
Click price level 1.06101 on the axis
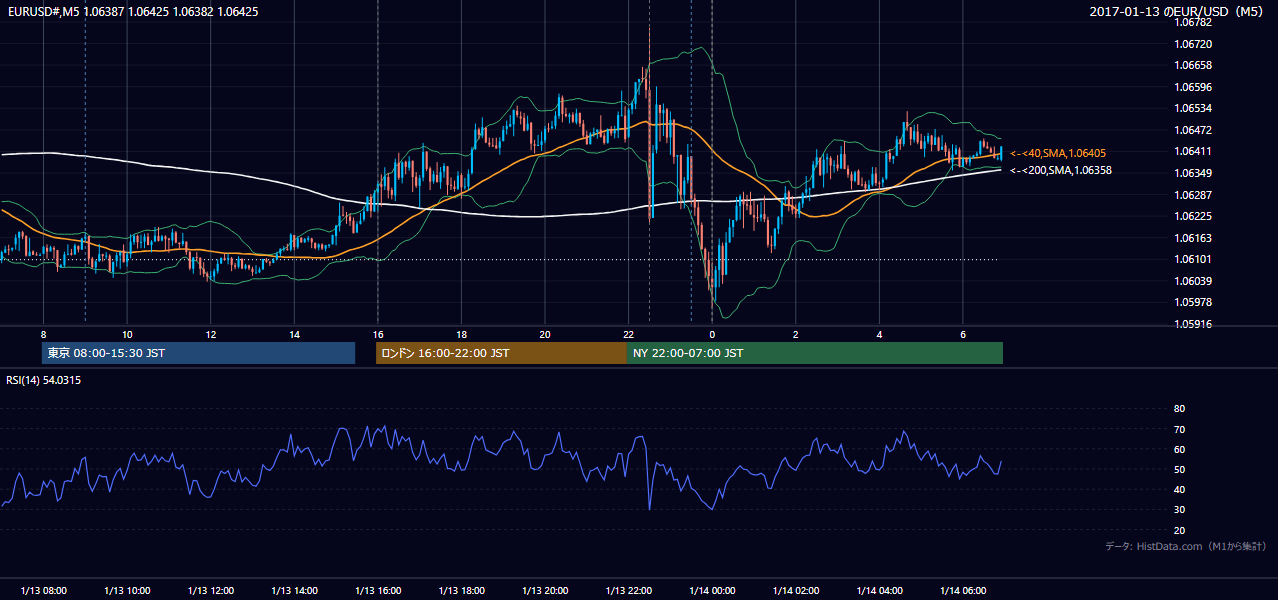click(x=1193, y=259)
